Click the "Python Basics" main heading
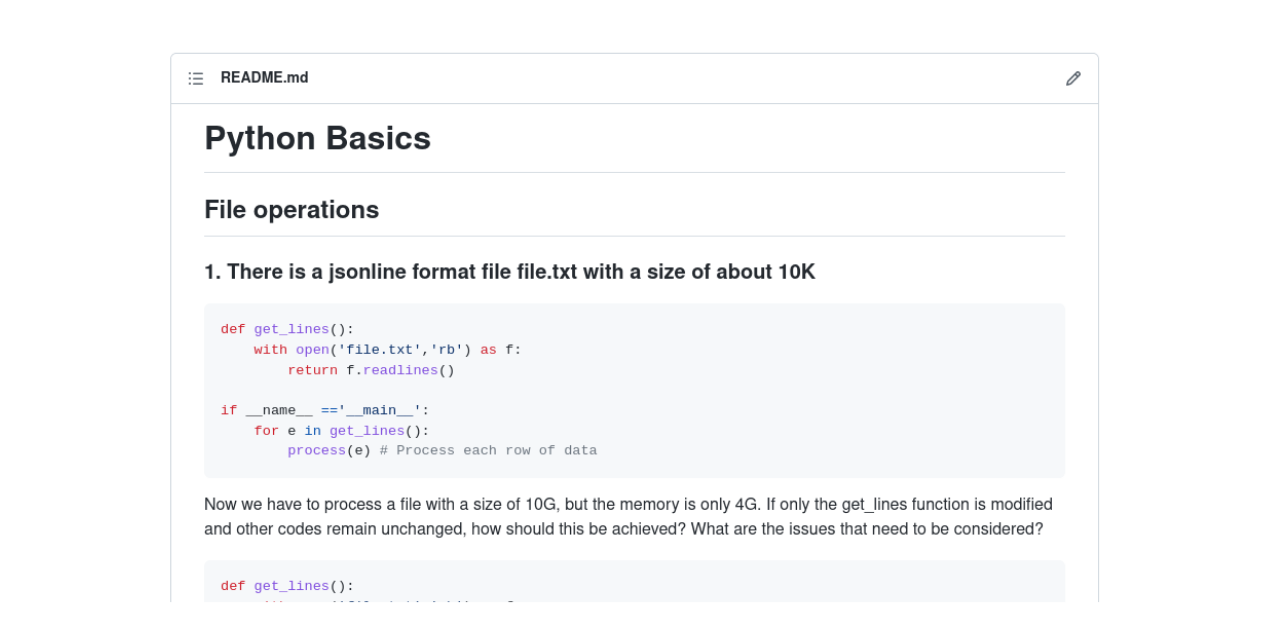This screenshot has width=1280, height=640. 317,138
